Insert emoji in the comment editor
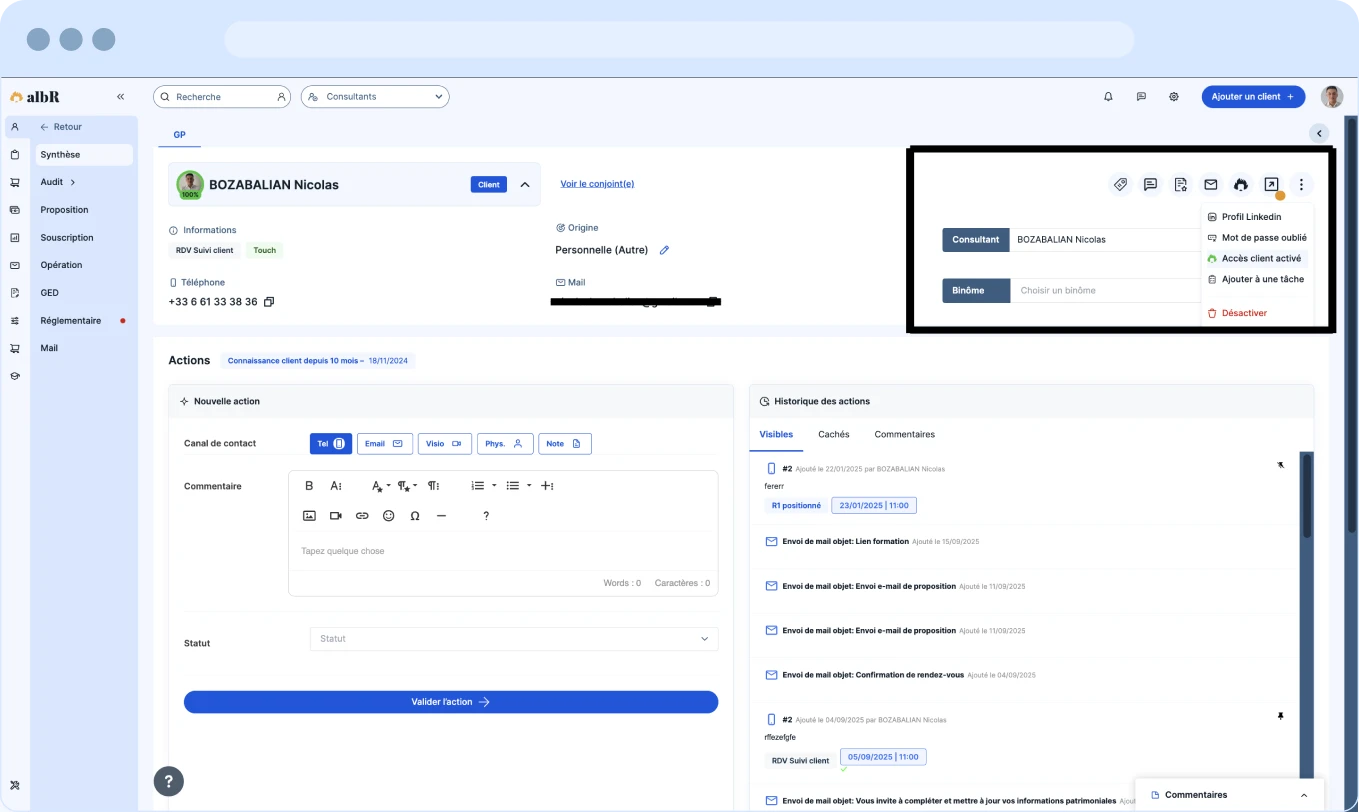Viewport: 1360px width, 812px height. click(388, 516)
